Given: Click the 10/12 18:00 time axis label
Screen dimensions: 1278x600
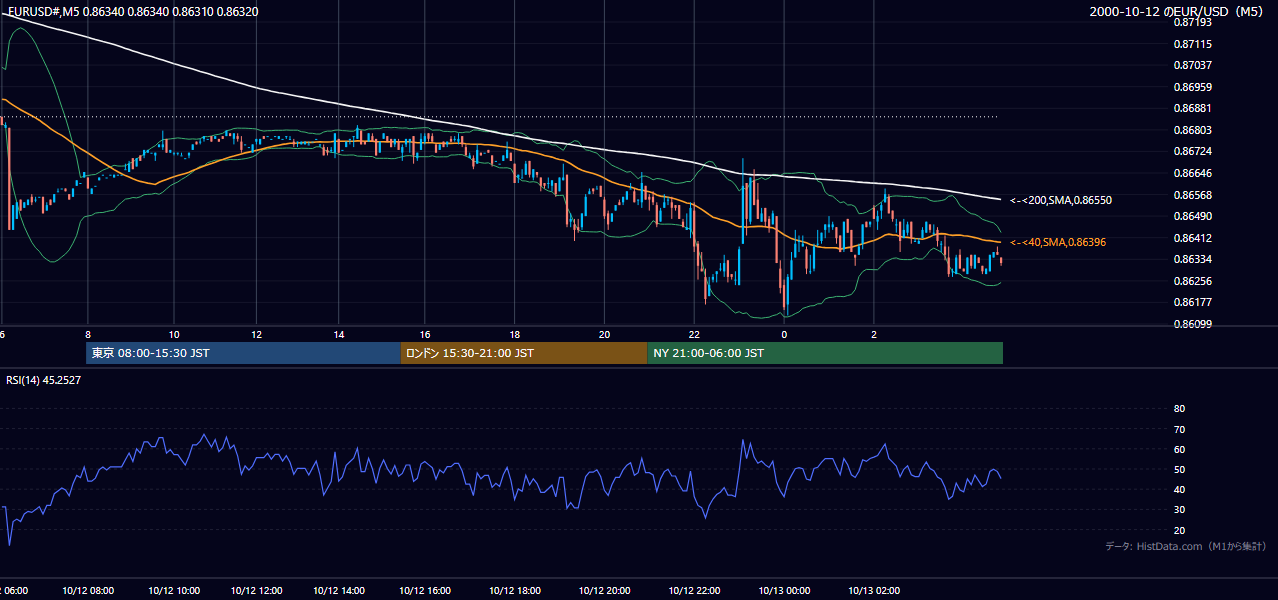Looking at the screenshot, I should point(514,590).
